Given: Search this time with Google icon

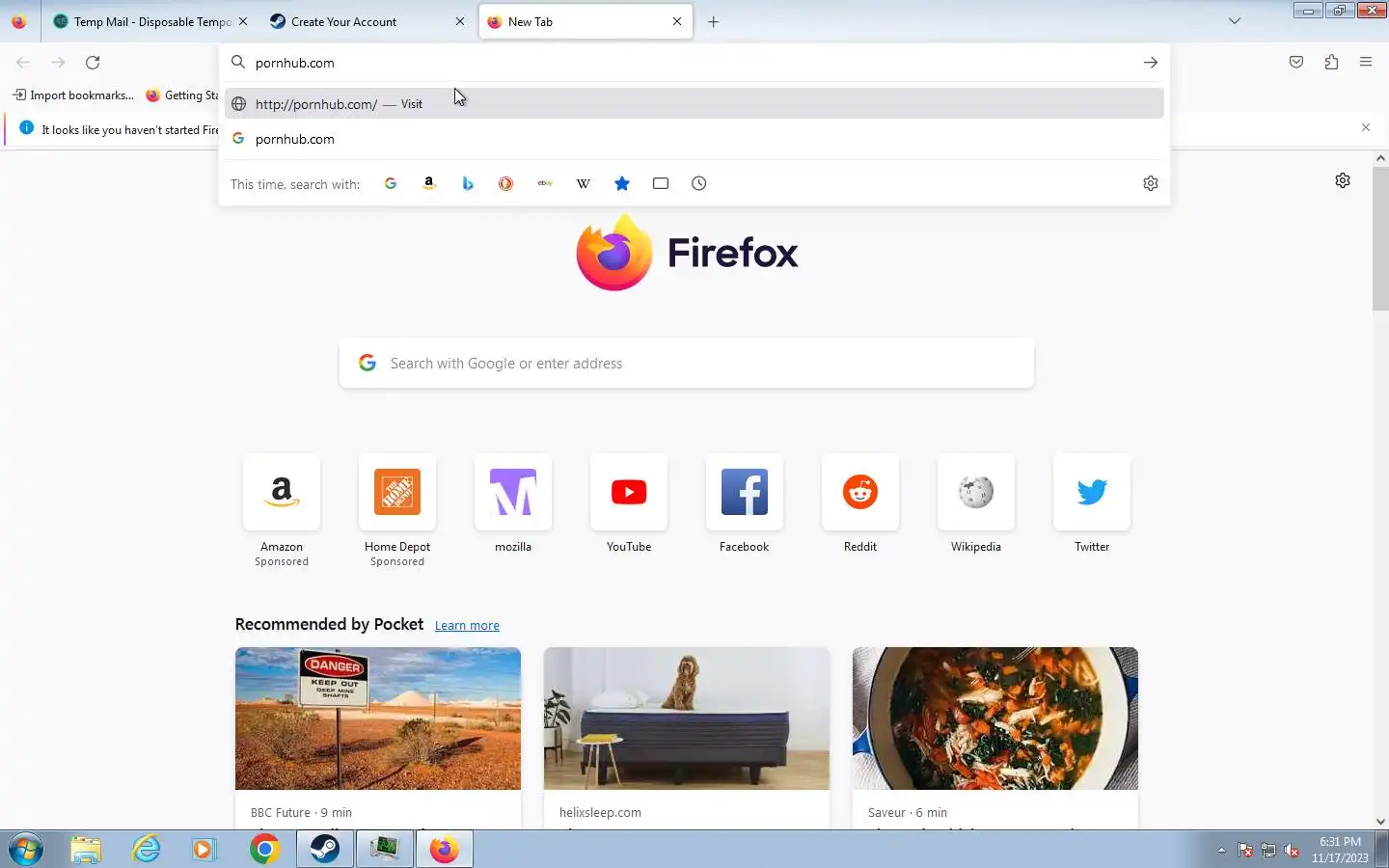Looking at the screenshot, I should pos(391,183).
